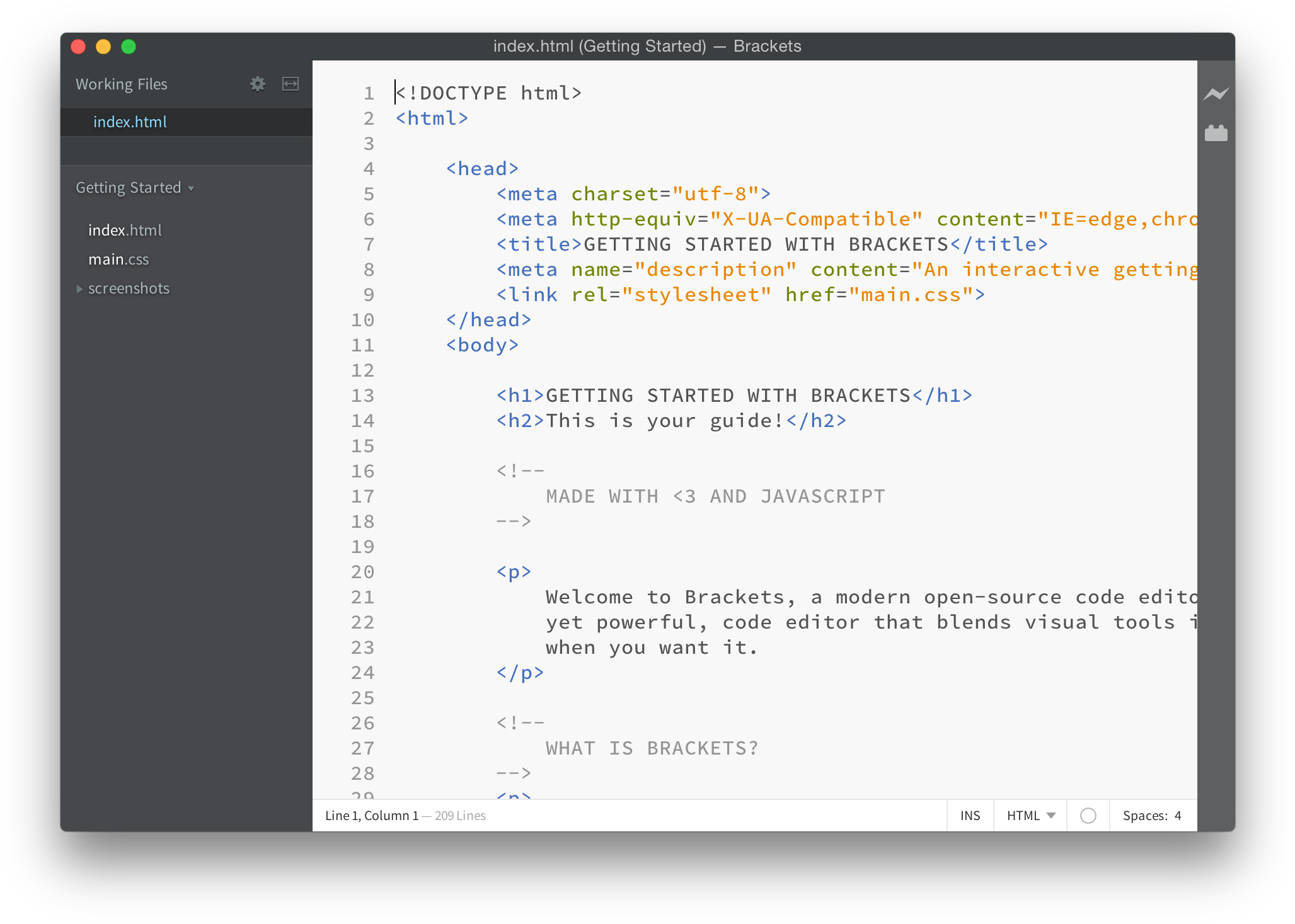The height and width of the screenshot is (924, 1295).
Task: Click the lint status circle in status bar
Action: point(1088,815)
